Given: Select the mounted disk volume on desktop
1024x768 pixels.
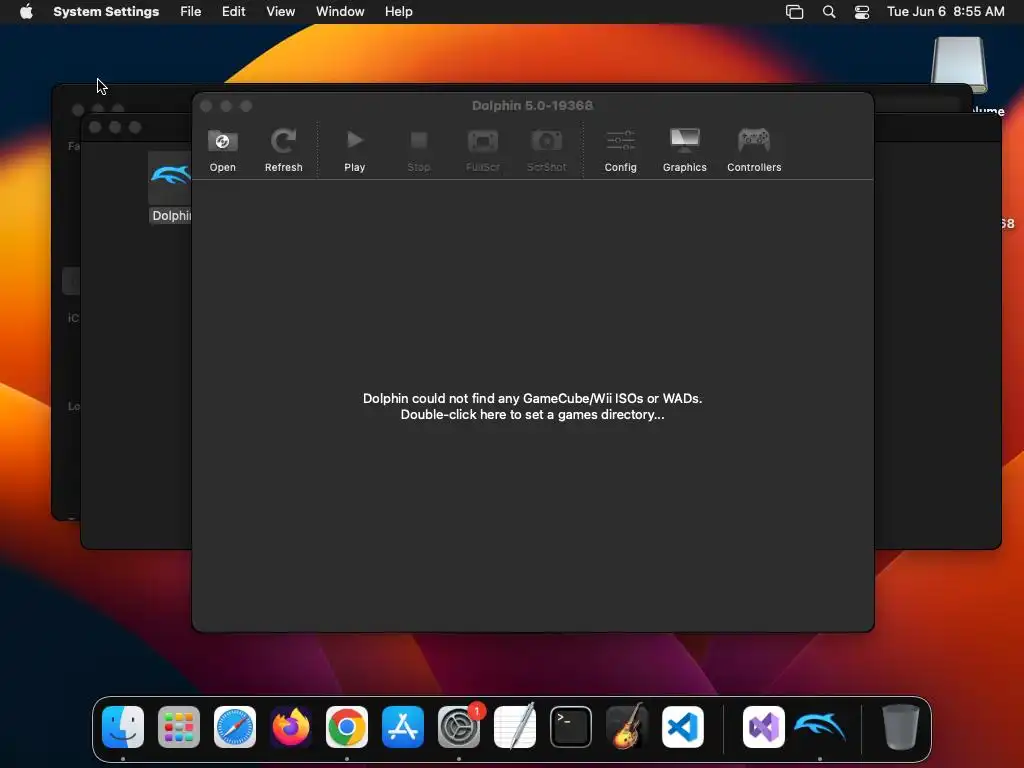Looking at the screenshot, I should [959, 65].
